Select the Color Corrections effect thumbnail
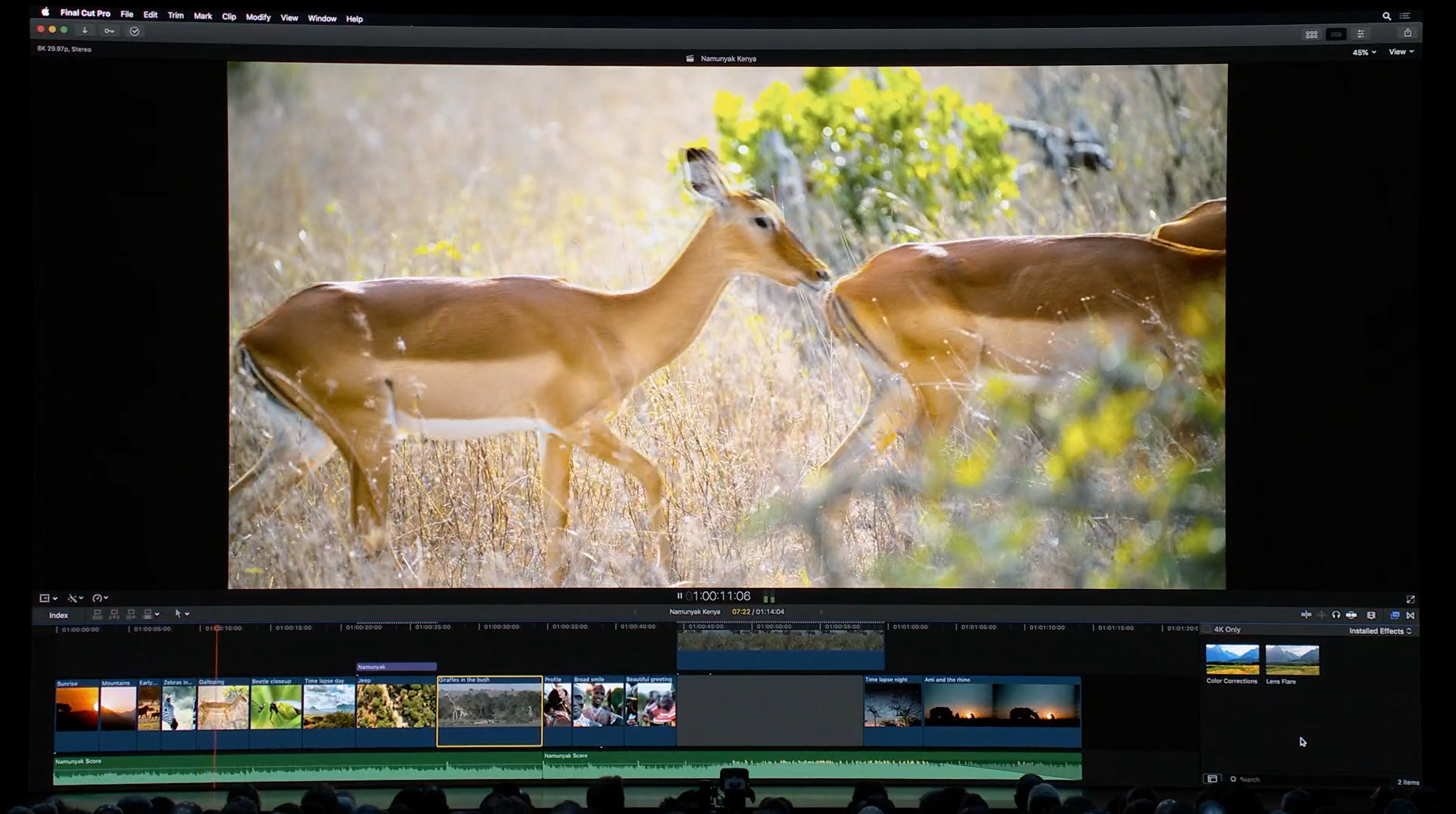The height and width of the screenshot is (814, 1456). click(x=1232, y=659)
